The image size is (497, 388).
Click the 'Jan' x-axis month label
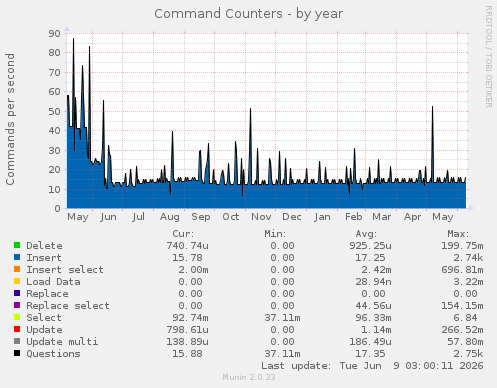click(322, 217)
